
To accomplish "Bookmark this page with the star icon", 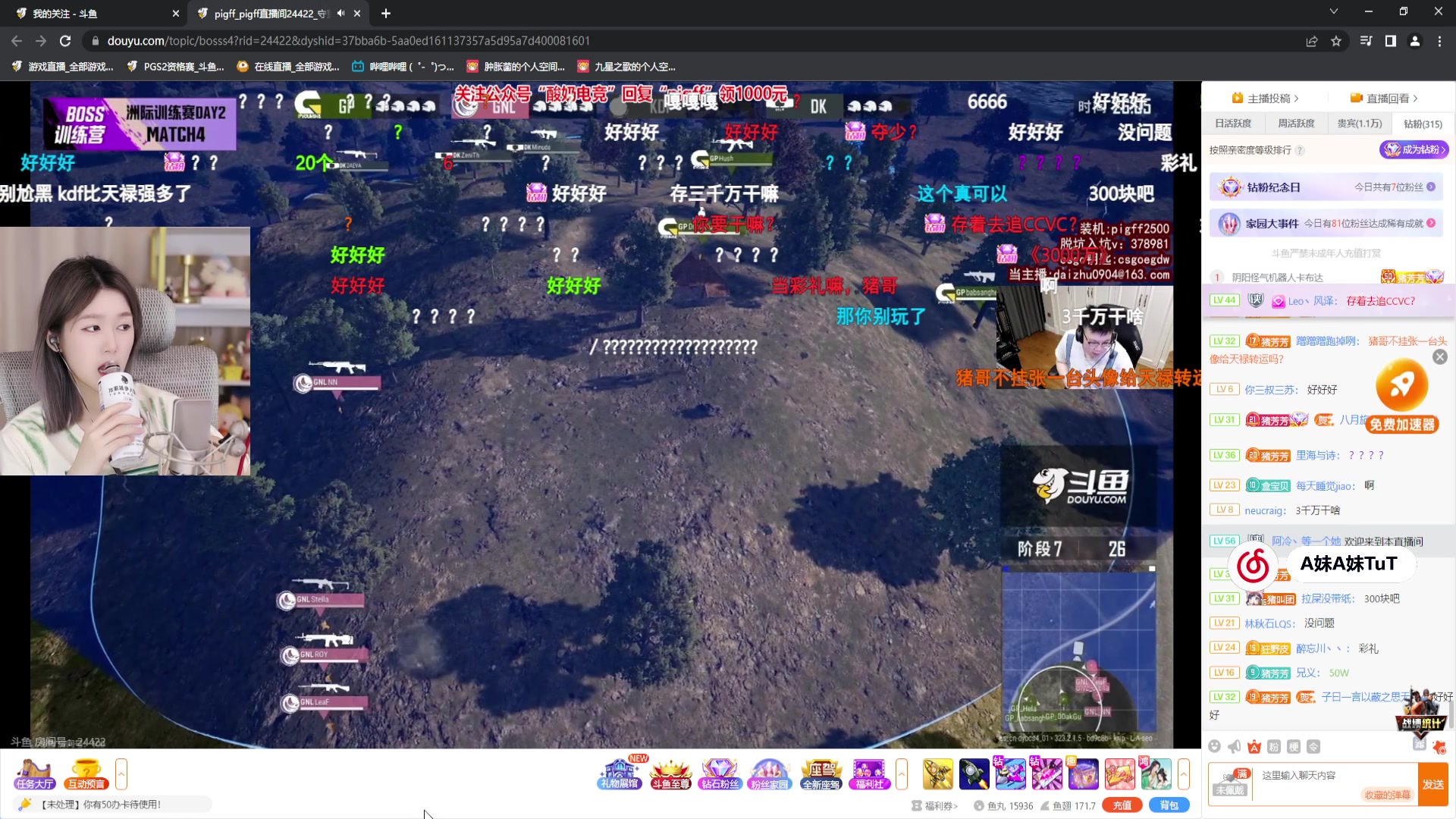I will [x=1336, y=41].
